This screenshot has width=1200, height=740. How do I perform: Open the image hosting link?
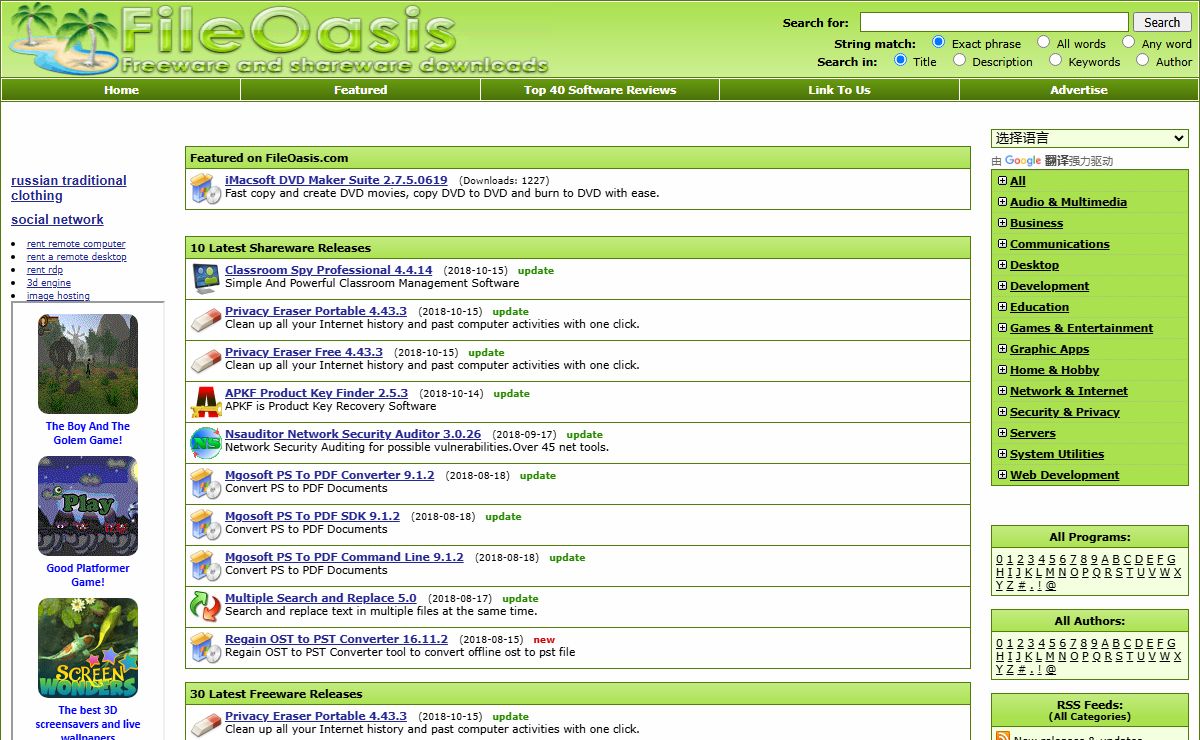(x=58, y=296)
